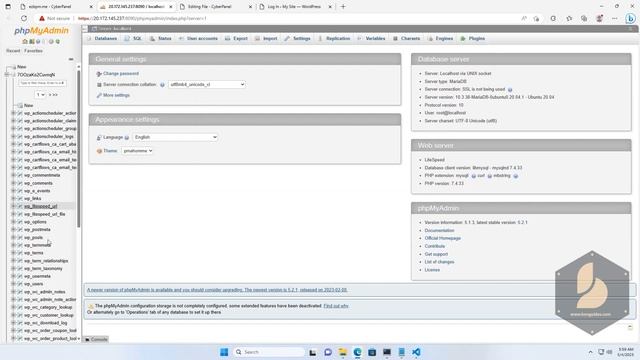The image size is (640, 360).
Task: Open the page number dropdown in navigation
Action: [40, 95]
